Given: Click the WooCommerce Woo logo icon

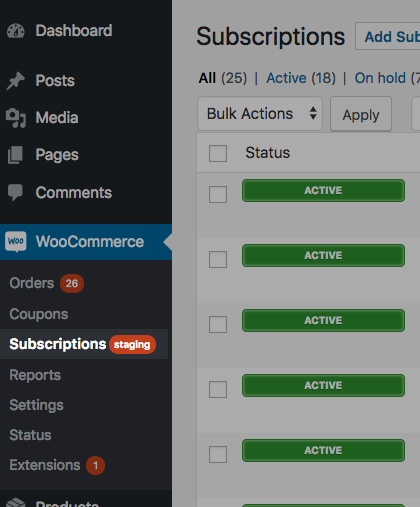Looking at the screenshot, I should point(16,241).
